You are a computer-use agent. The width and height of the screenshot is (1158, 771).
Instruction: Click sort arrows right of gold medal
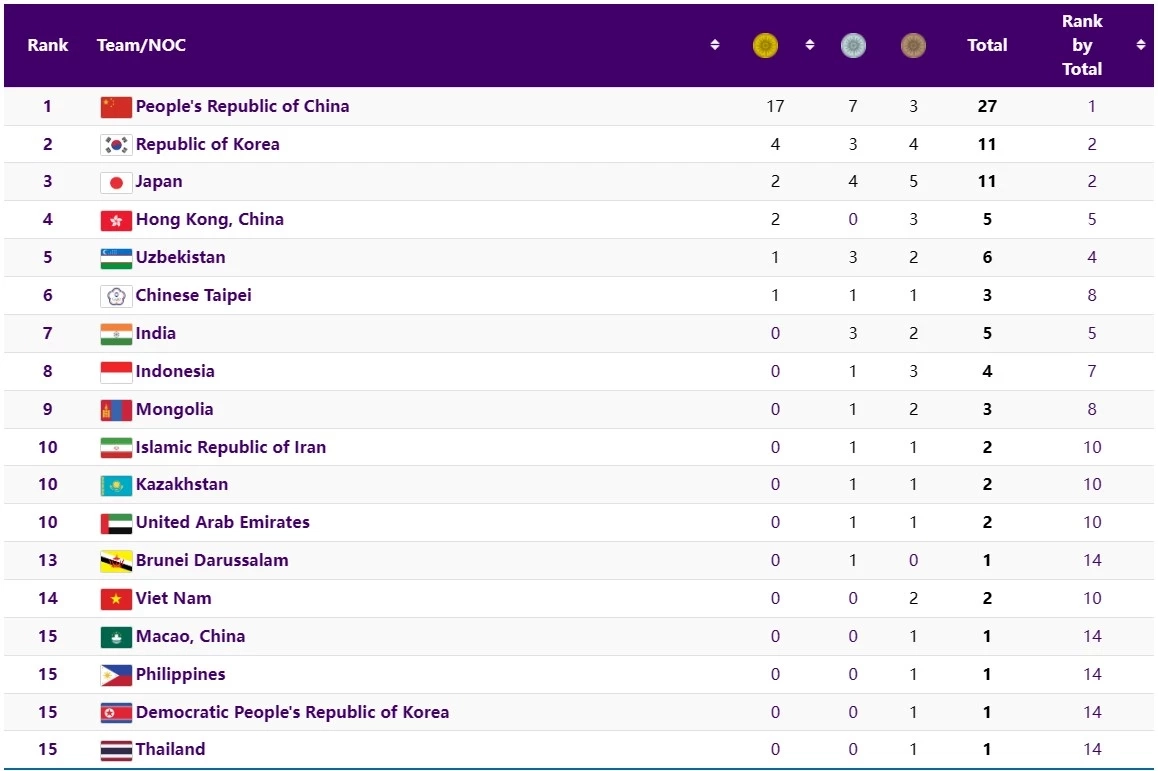point(810,45)
